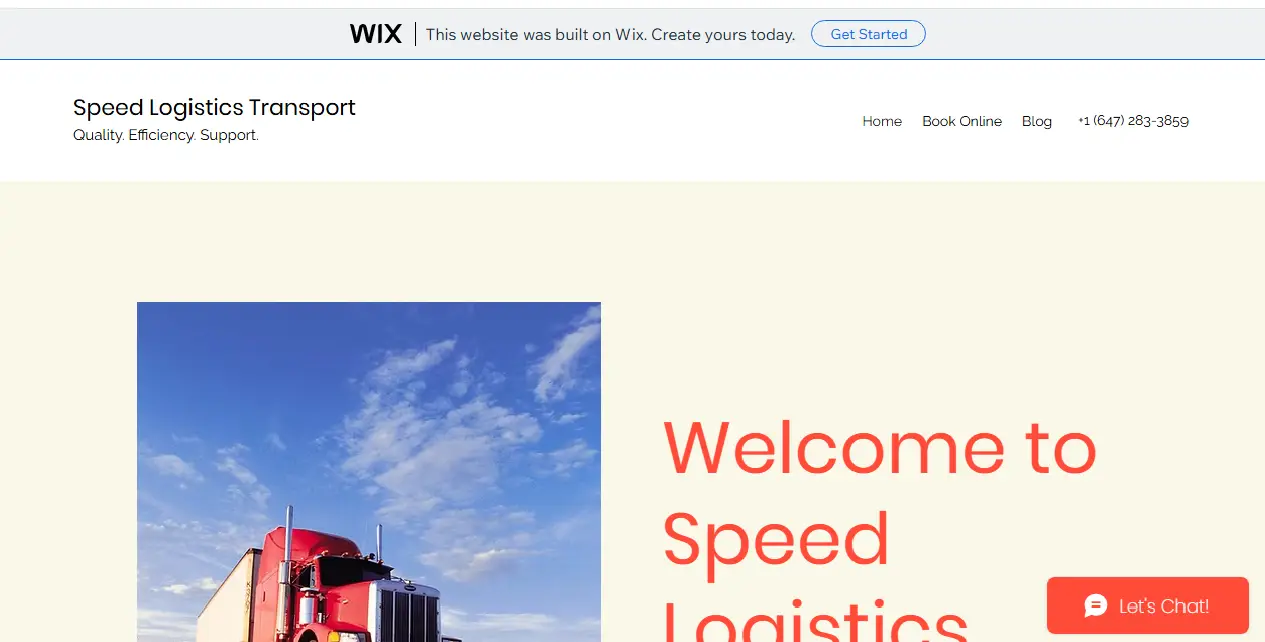Go to the Home menu item
This screenshot has height=642, width=1265.
882,121
